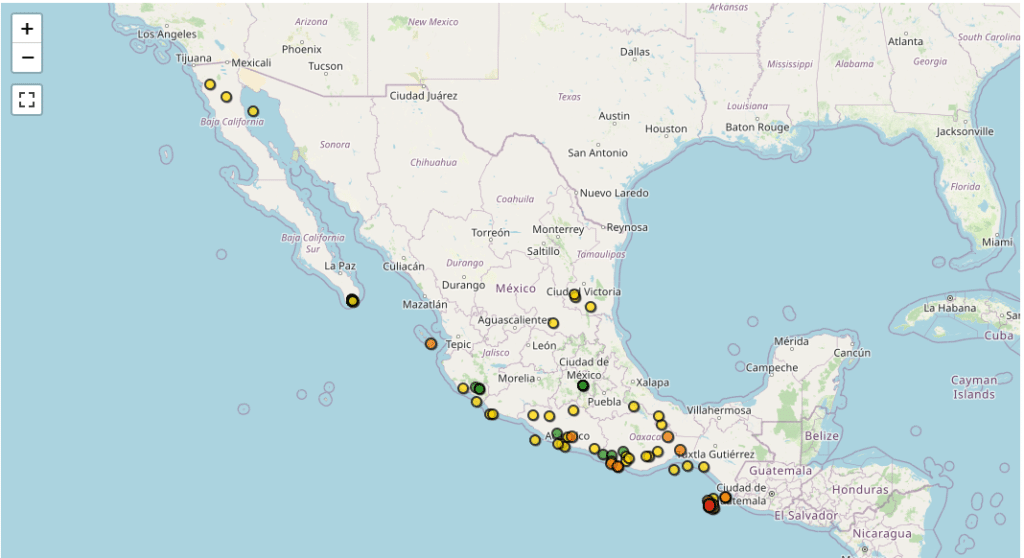This screenshot has width=1024, height=558.
Task: Click the Miami city label
Action: (x=997, y=242)
